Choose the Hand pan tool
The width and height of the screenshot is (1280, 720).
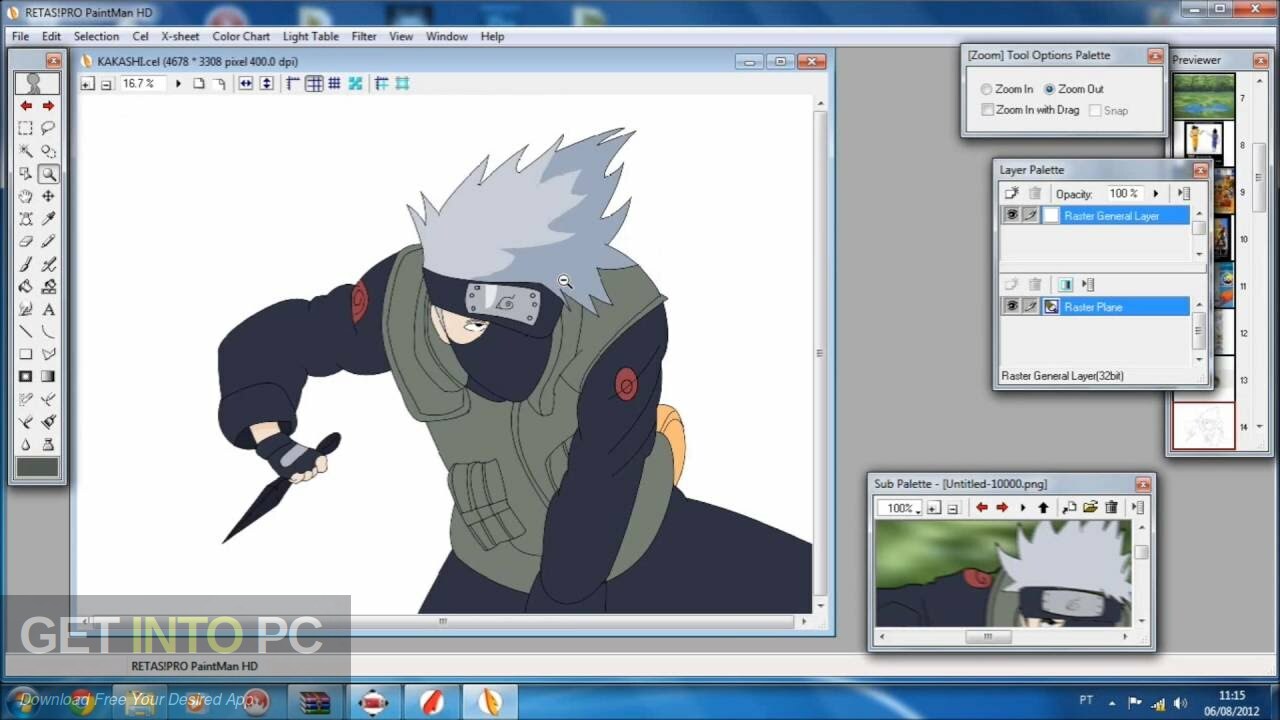point(25,196)
